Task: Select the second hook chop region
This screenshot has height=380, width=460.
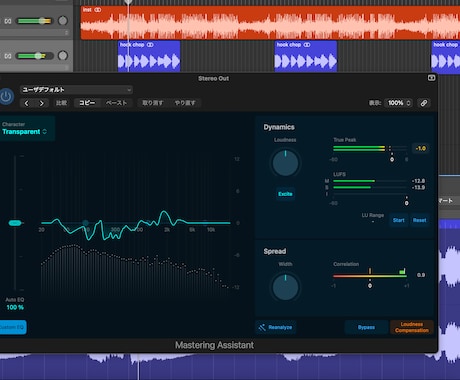Action: pyautogui.click(x=306, y=56)
